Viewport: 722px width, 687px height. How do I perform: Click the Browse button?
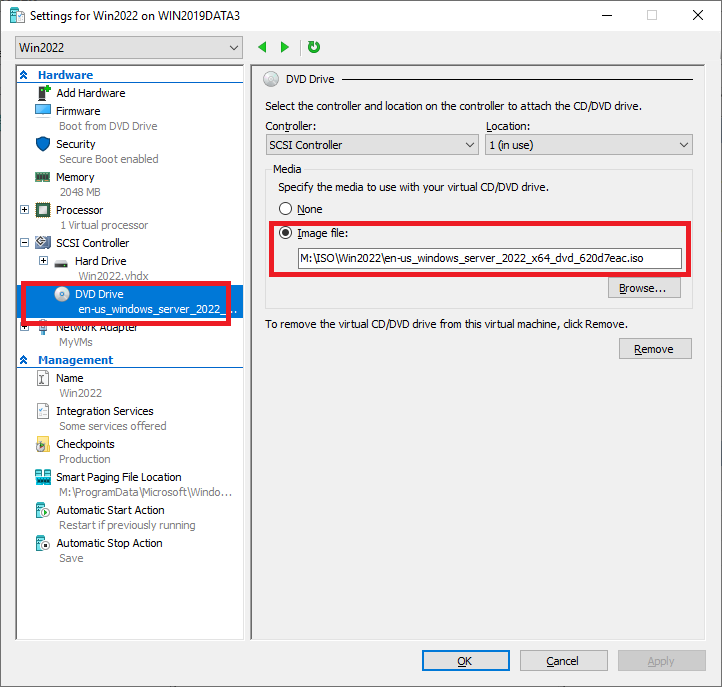point(644,288)
